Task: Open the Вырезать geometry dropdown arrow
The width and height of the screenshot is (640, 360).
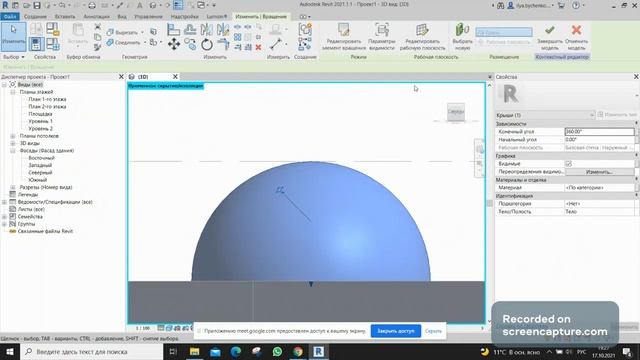Action: pos(142,32)
